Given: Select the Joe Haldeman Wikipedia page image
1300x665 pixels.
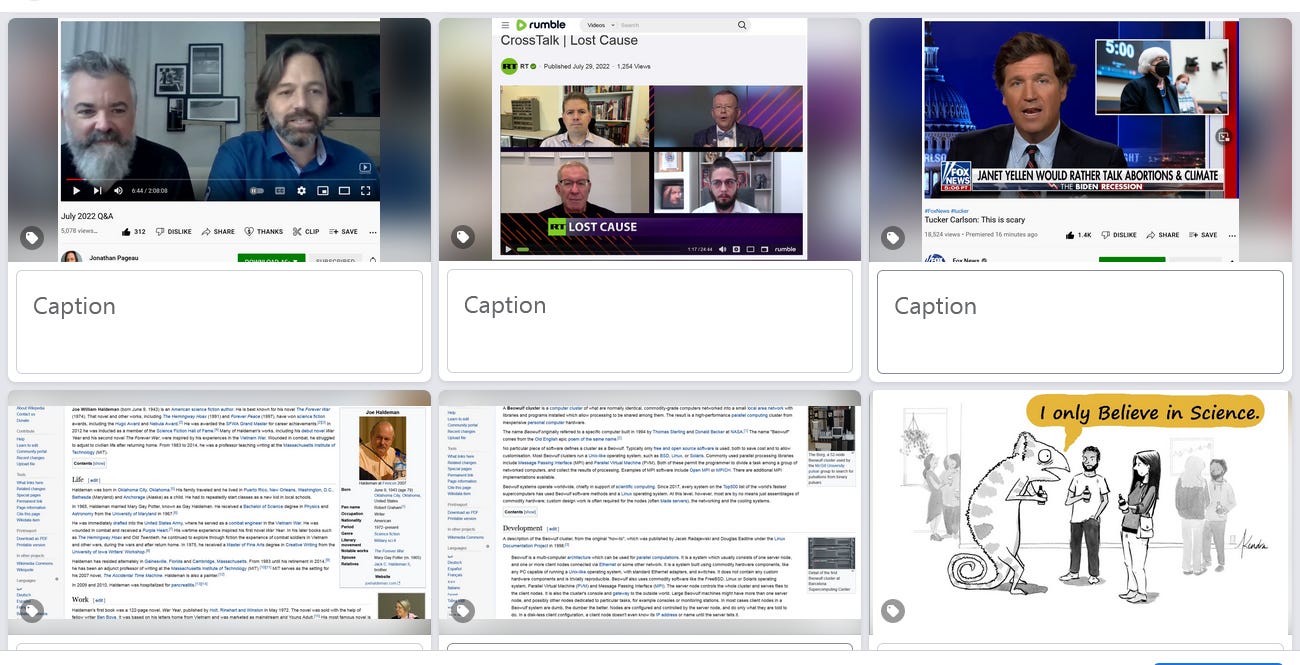Looking at the screenshot, I should [219, 513].
